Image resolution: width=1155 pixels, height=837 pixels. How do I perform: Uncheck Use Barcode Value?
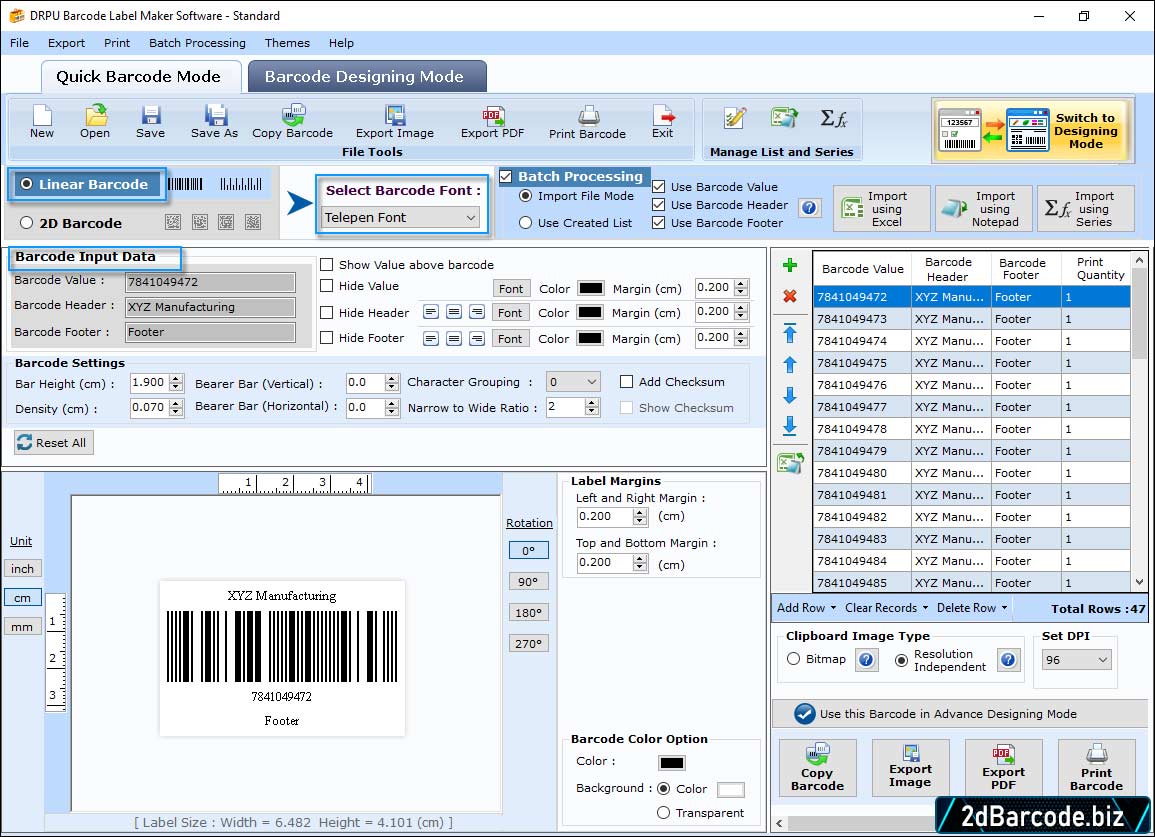[x=659, y=187]
